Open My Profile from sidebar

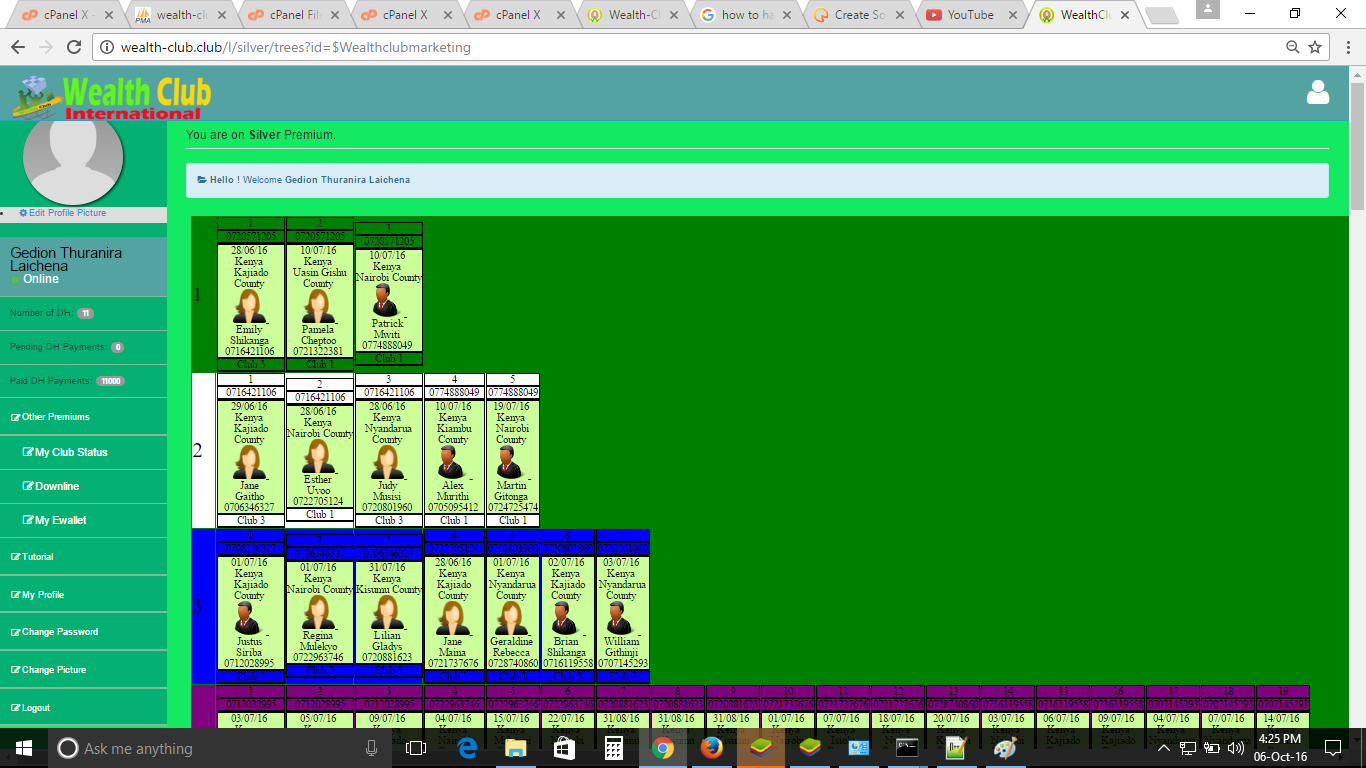[x=37, y=595]
